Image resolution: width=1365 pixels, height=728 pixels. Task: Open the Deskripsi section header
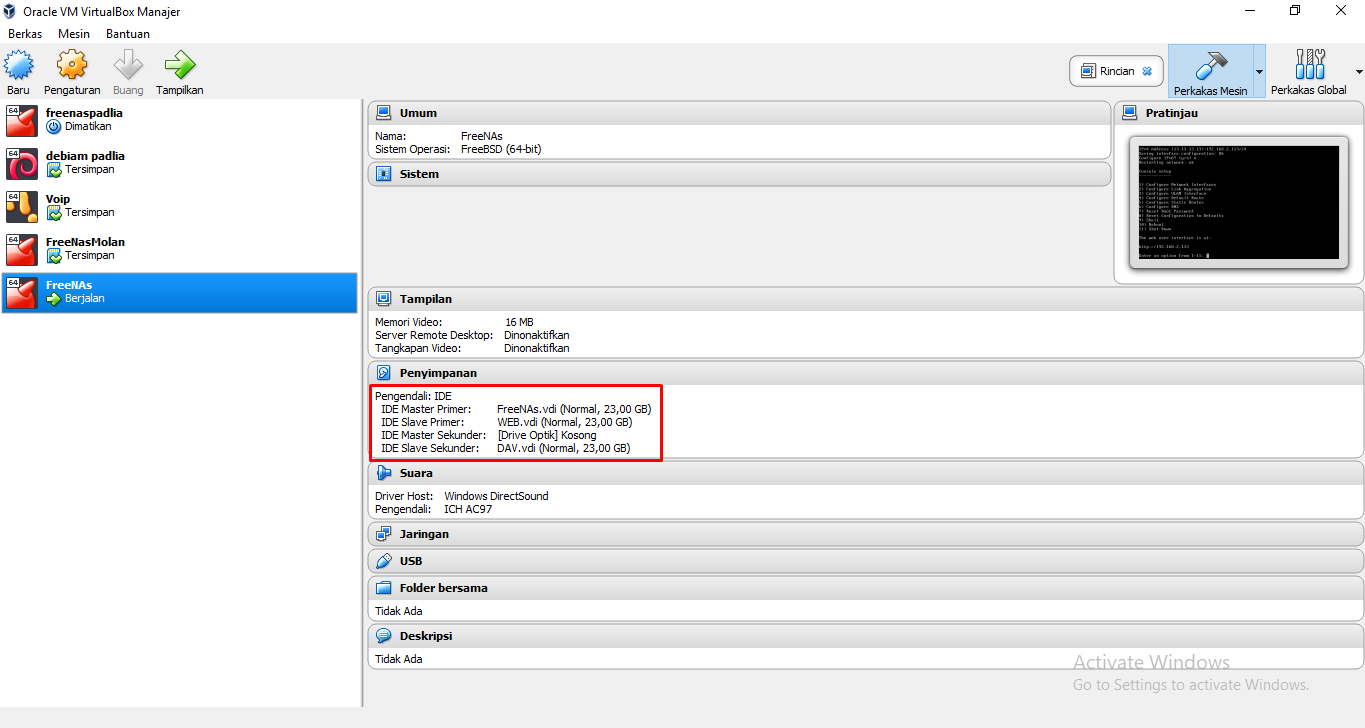(x=866, y=636)
